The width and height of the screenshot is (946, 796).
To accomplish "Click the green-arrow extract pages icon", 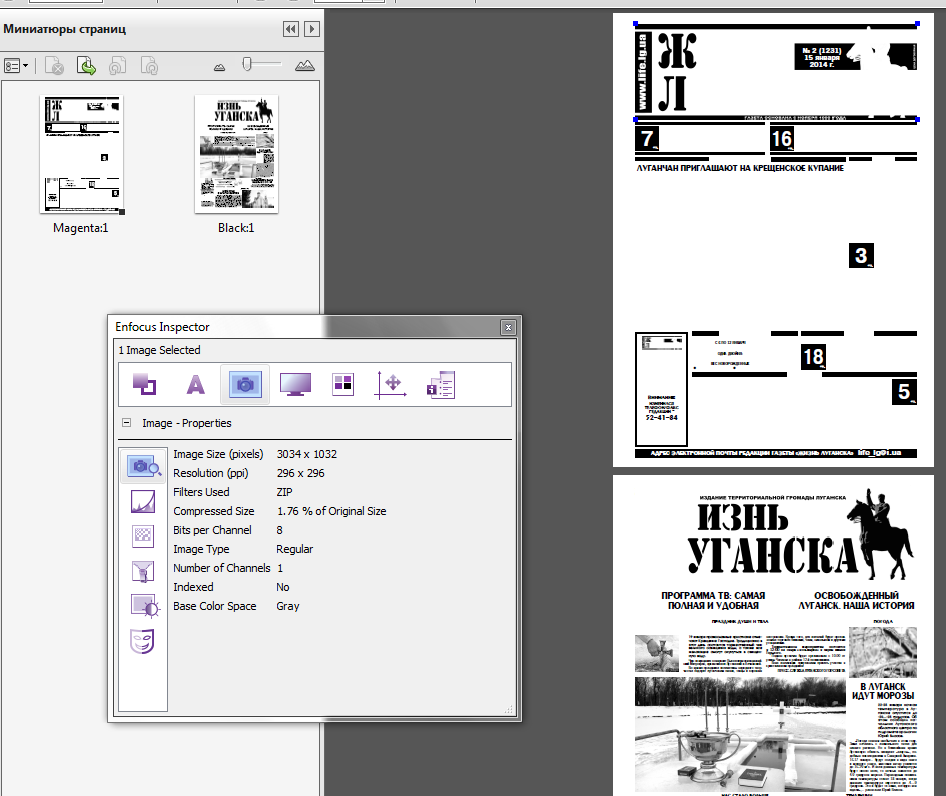I will point(86,66).
